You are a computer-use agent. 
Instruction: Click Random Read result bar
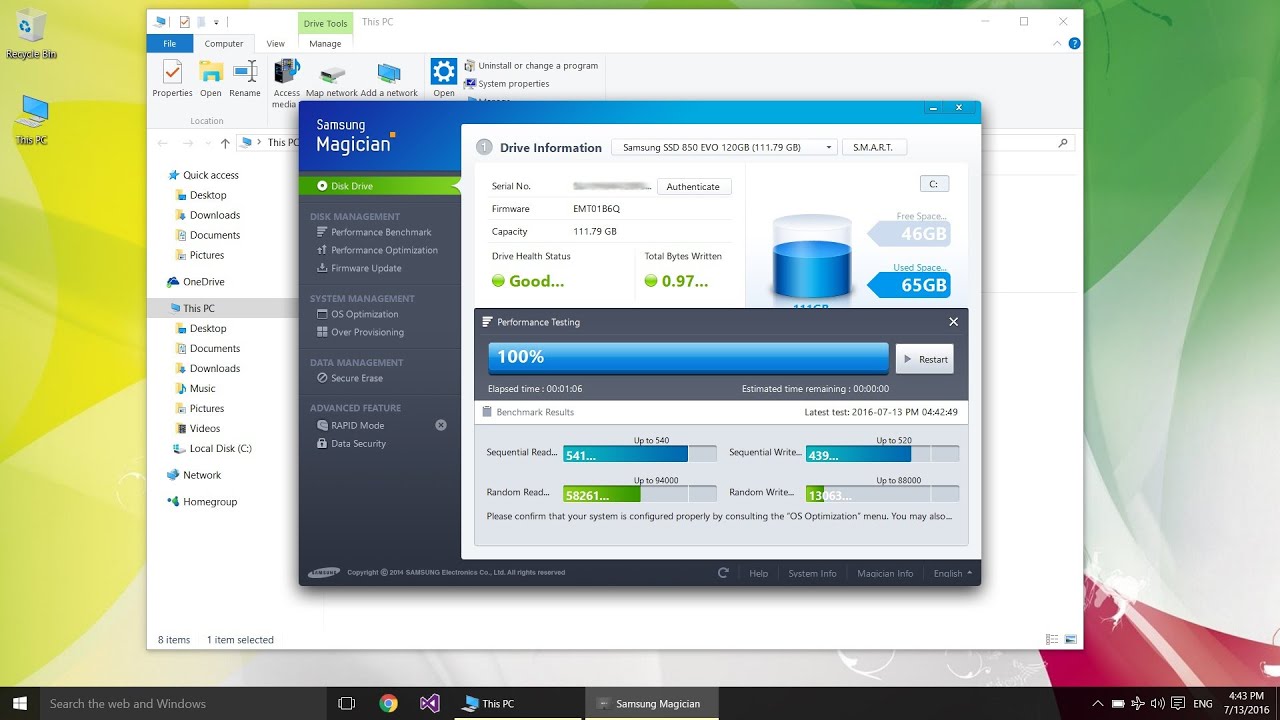pyautogui.click(x=640, y=494)
